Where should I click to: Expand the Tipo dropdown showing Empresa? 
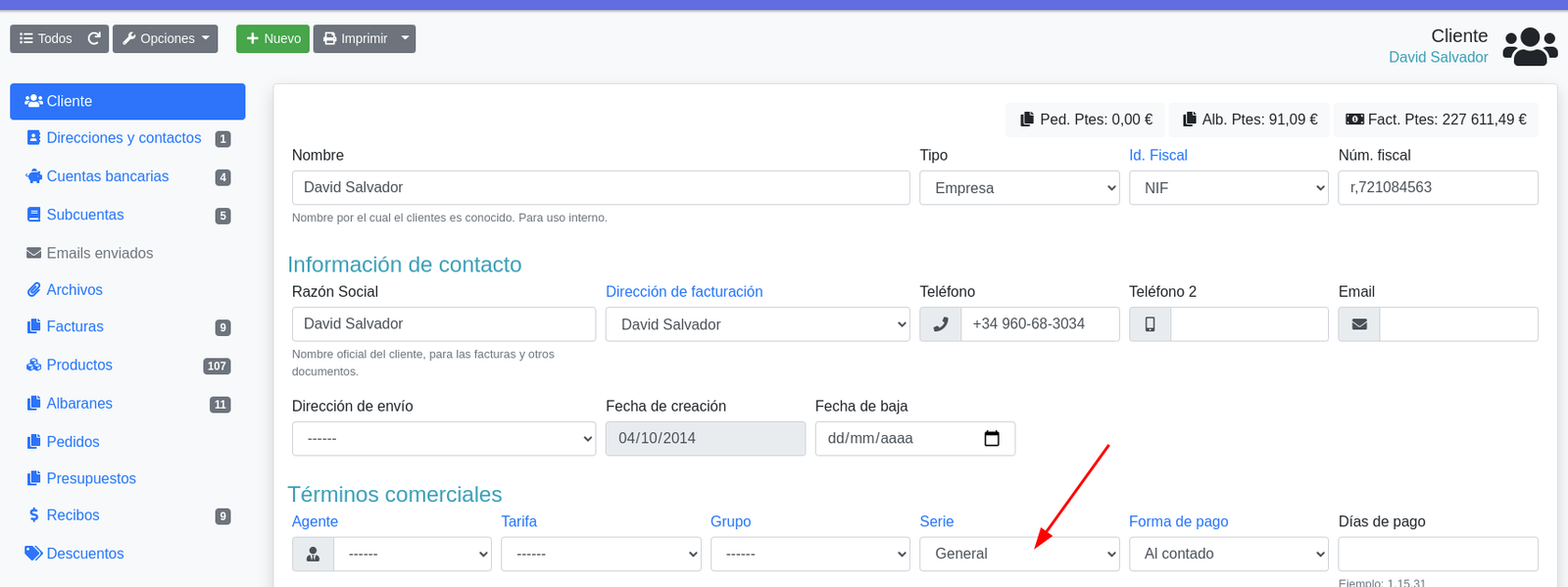[x=1019, y=188]
